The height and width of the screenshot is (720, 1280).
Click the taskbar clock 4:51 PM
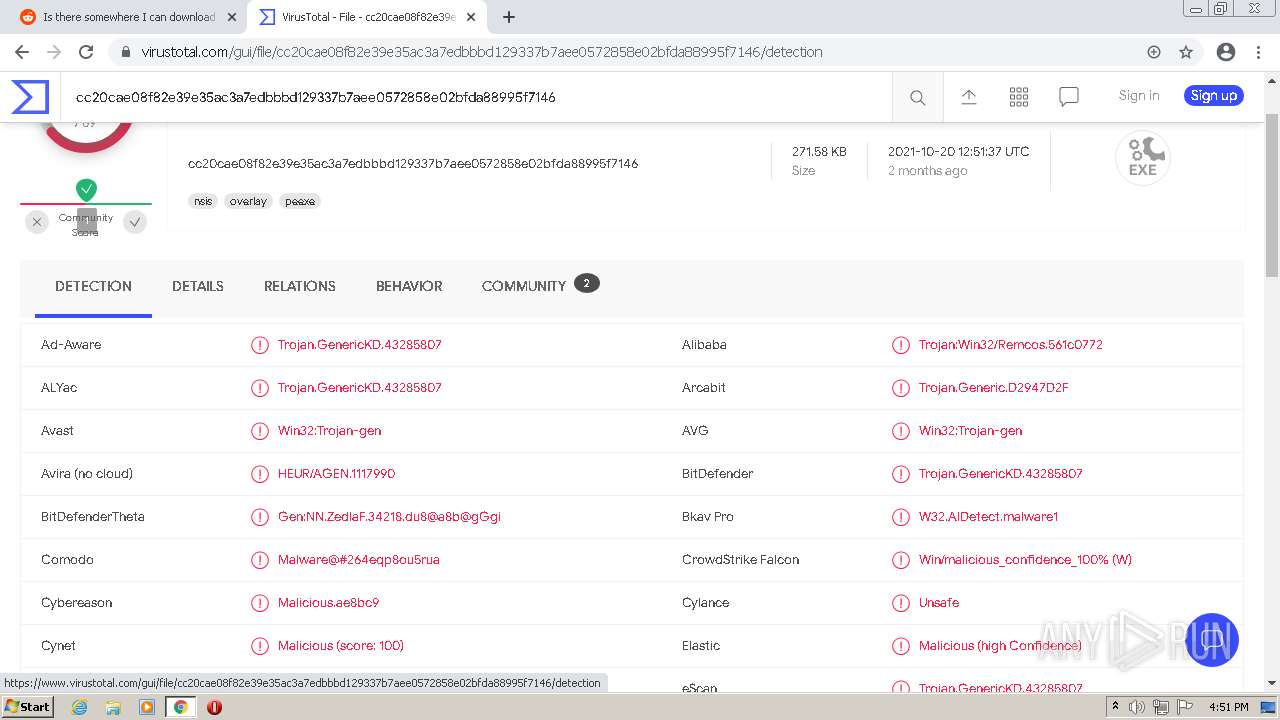tap(1229, 707)
